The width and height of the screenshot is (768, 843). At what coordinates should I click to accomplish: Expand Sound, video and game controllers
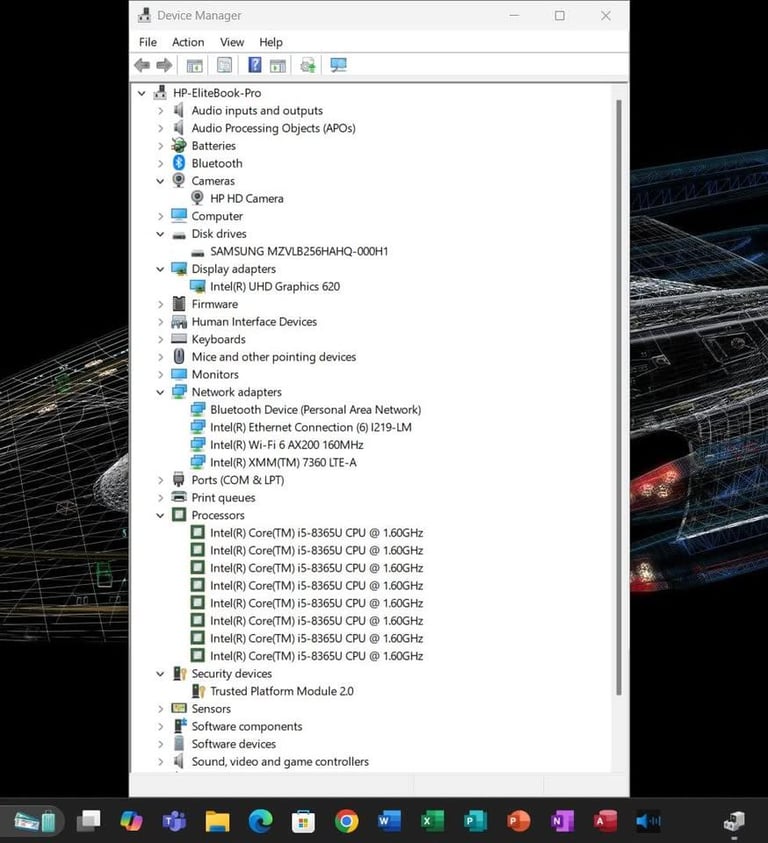click(x=160, y=762)
